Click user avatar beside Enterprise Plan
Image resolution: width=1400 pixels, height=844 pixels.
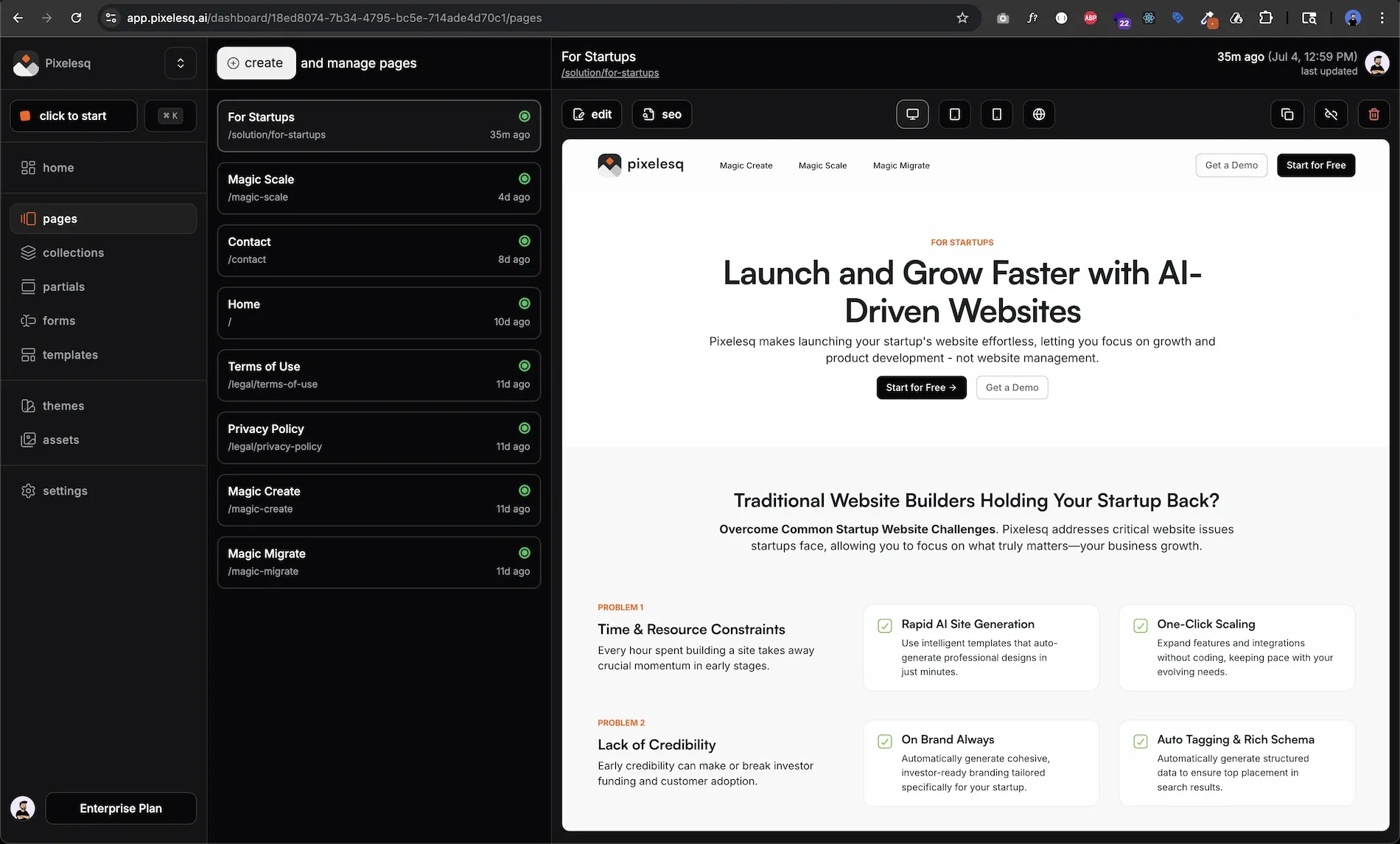point(23,808)
